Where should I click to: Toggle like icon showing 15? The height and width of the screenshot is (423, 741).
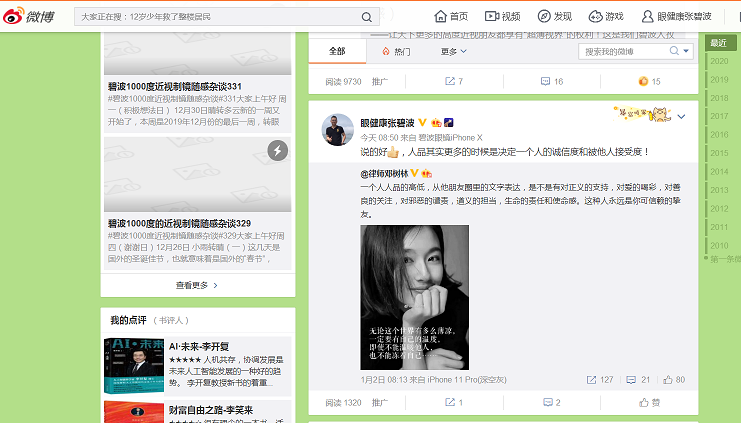click(x=649, y=81)
